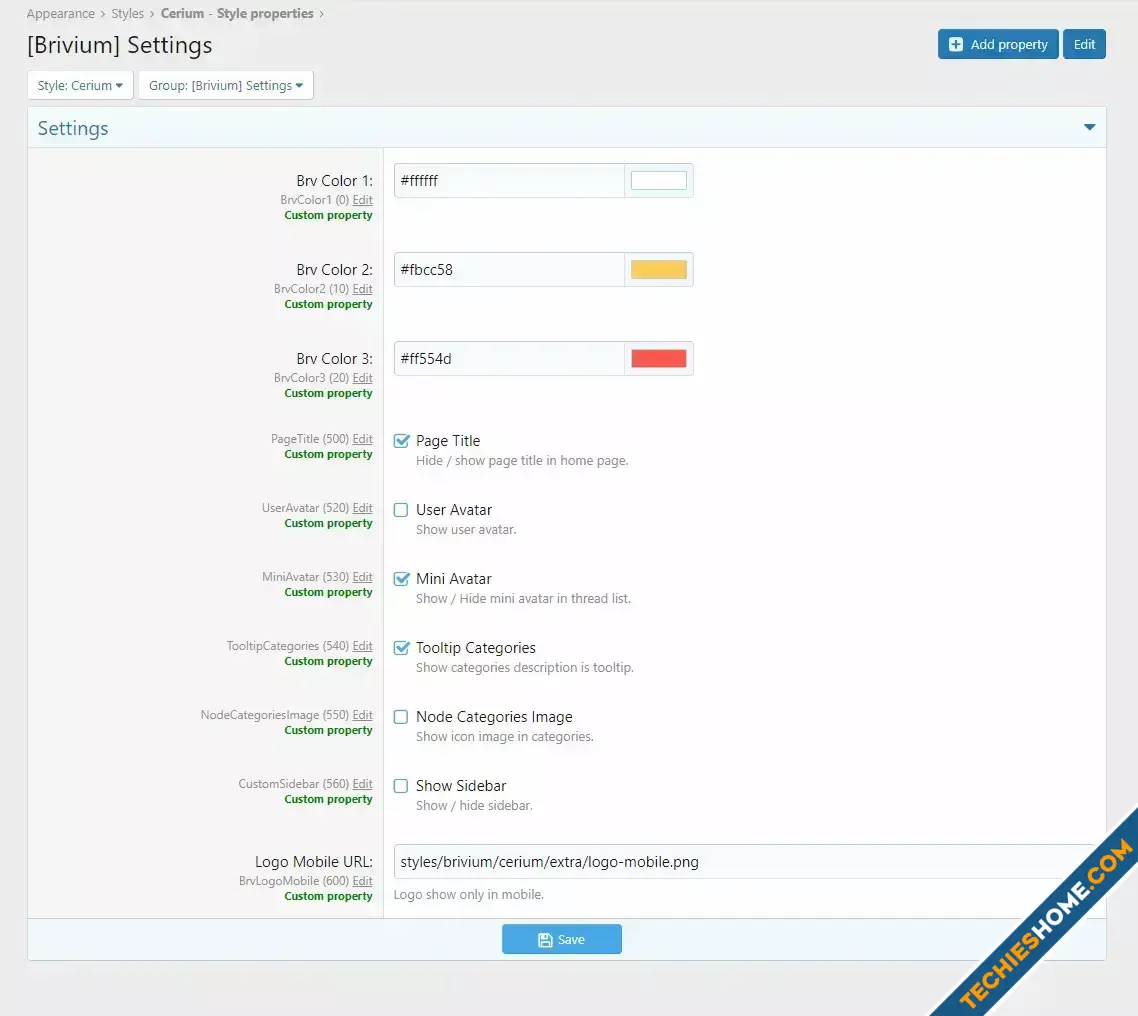The image size is (1138, 1016).
Task: Toggle the Tooltip Categories checkbox
Action: click(401, 647)
